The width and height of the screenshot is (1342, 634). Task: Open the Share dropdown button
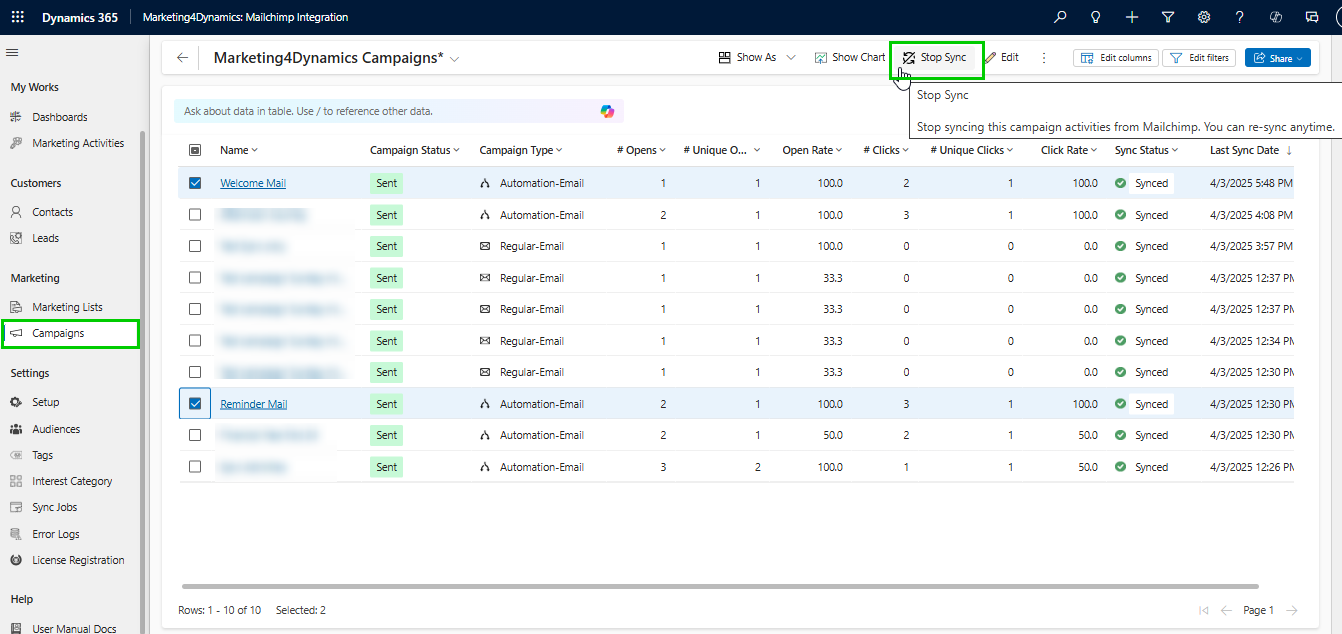point(1278,58)
